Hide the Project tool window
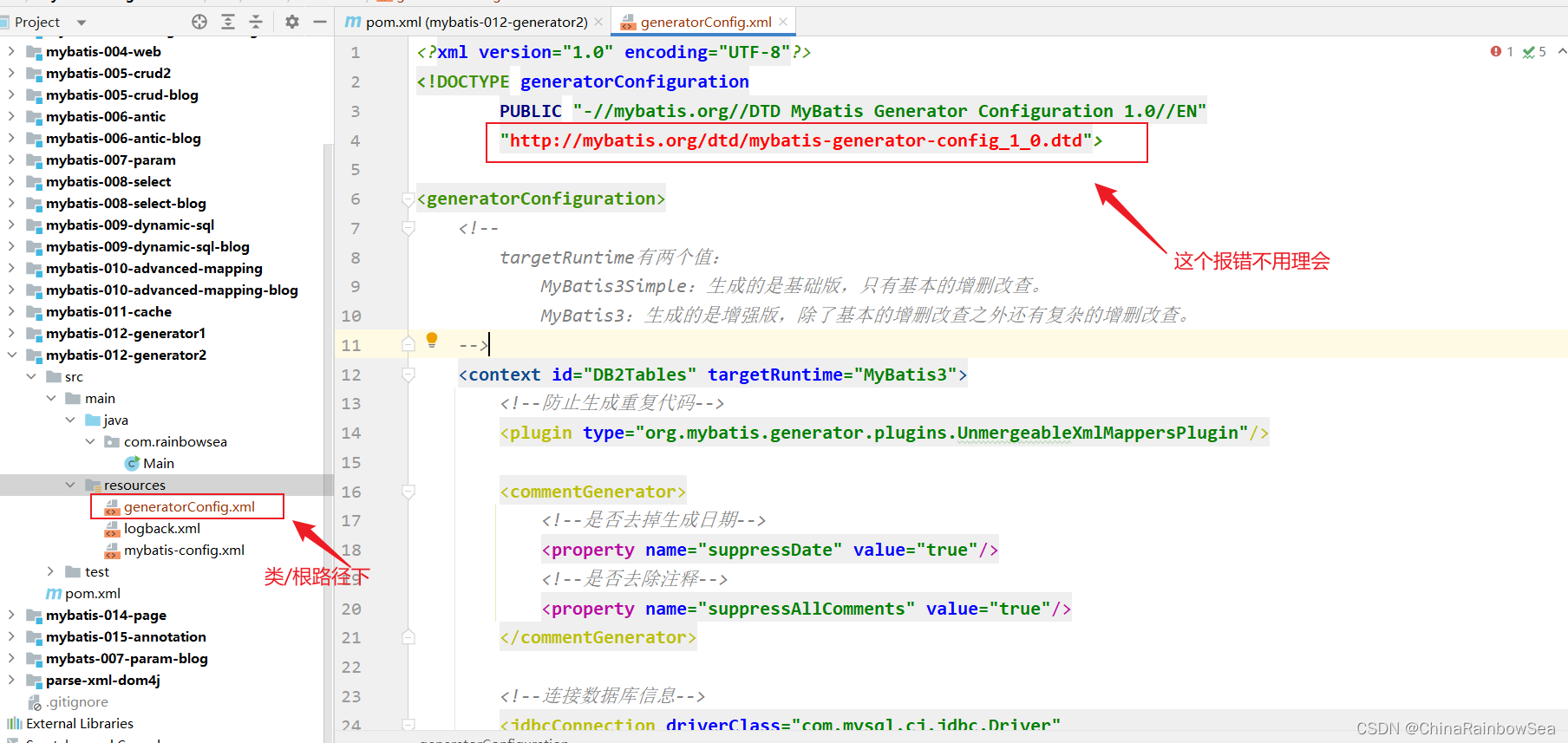 319,22
